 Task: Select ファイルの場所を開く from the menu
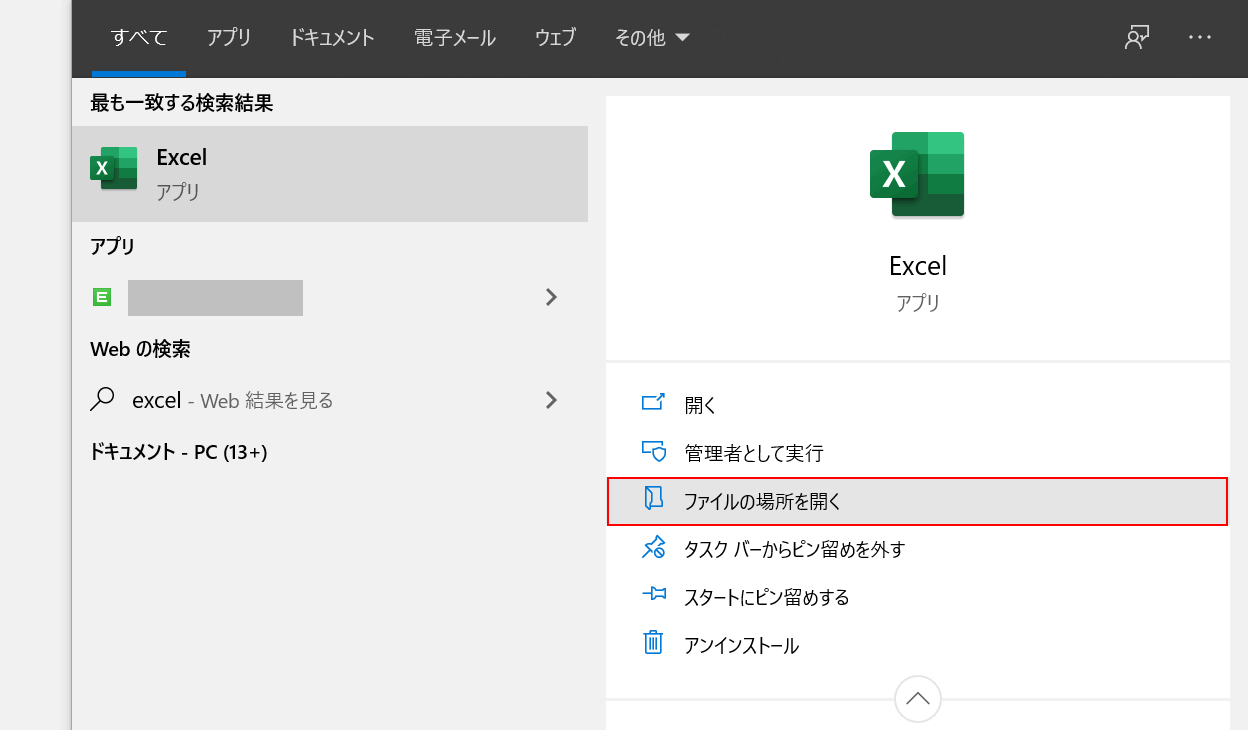[761, 501]
